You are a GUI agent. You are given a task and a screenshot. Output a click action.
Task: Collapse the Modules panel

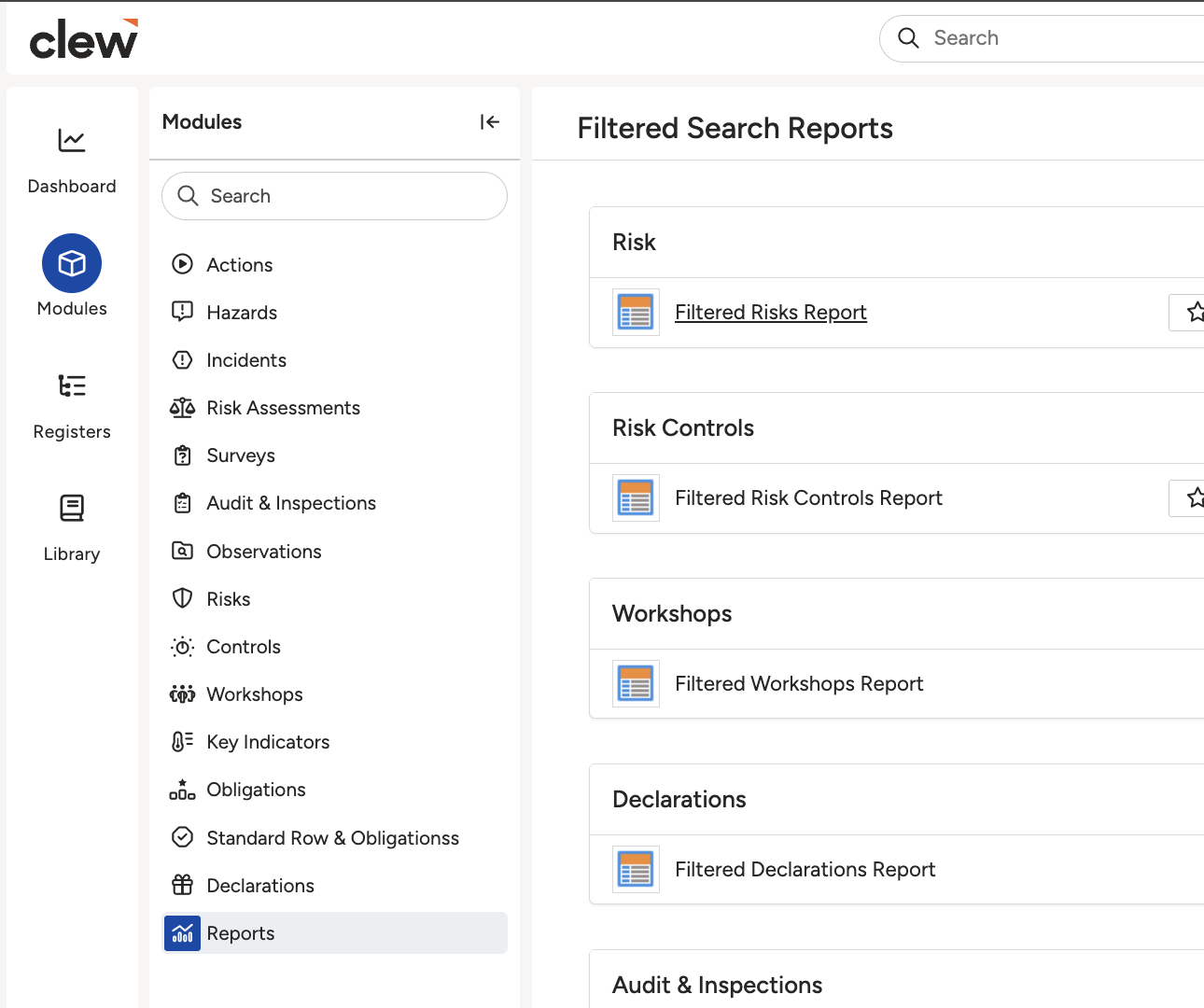[x=490, y=121]
